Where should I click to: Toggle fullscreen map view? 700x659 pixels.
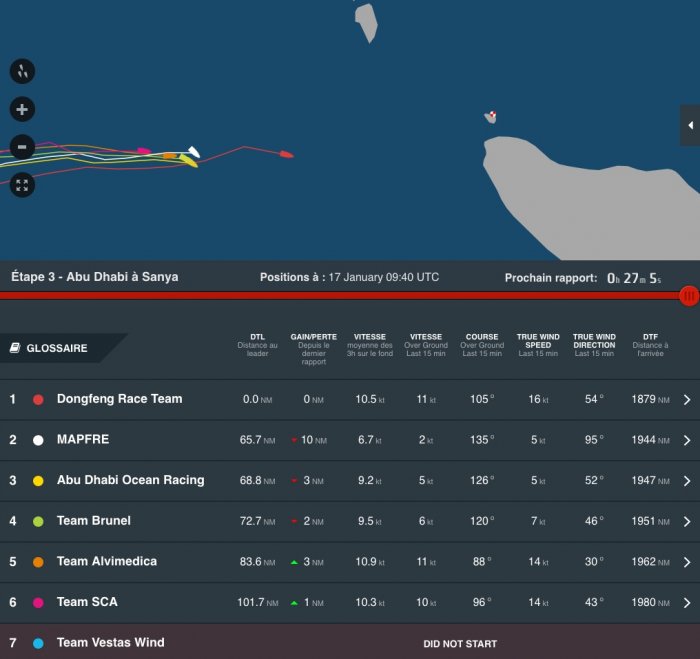tap(22, 185)
